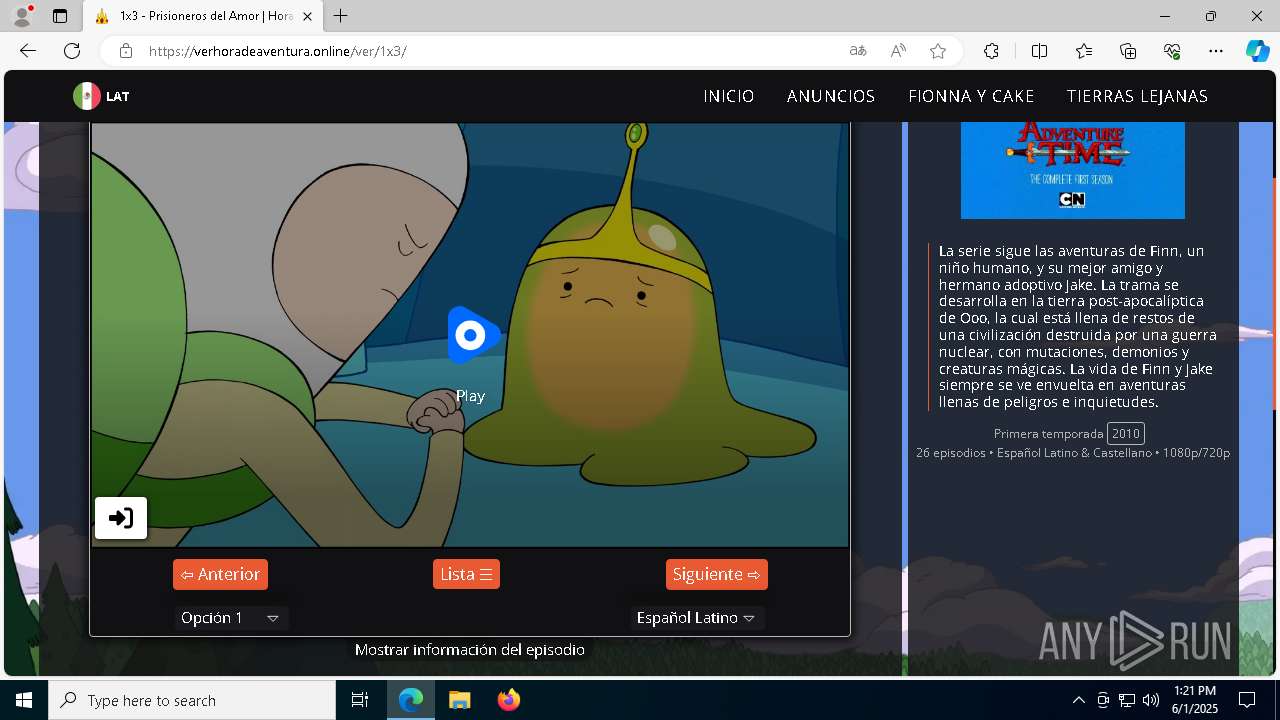
Task: Add page to favorites star
Action: click(x=938, y=51)
